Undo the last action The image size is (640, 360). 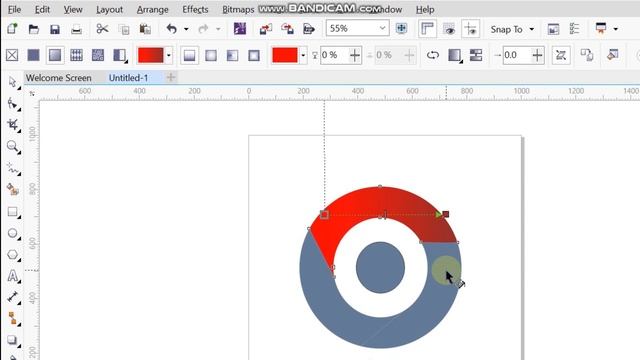[x=171, y=29]
